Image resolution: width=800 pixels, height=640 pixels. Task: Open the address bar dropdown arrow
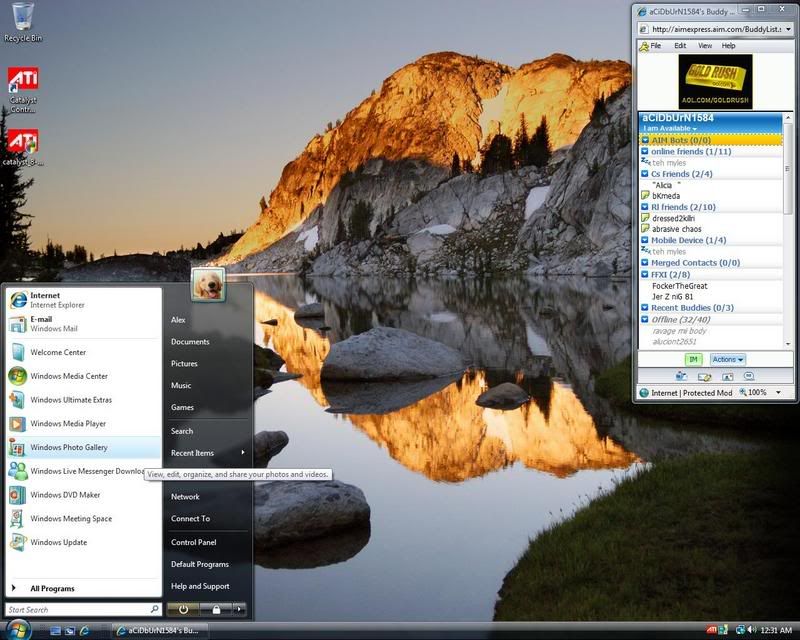coord(788,29)
